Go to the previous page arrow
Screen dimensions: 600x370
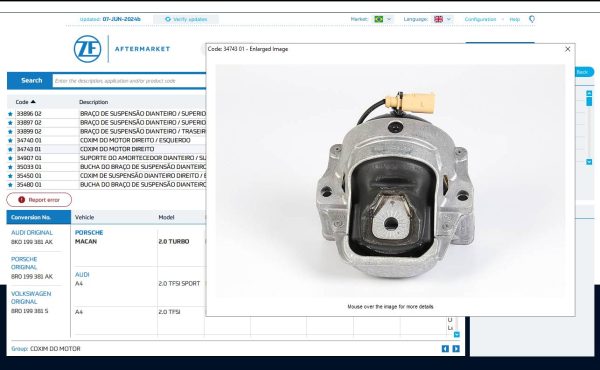pyautogui.click(x=445, y=349)
